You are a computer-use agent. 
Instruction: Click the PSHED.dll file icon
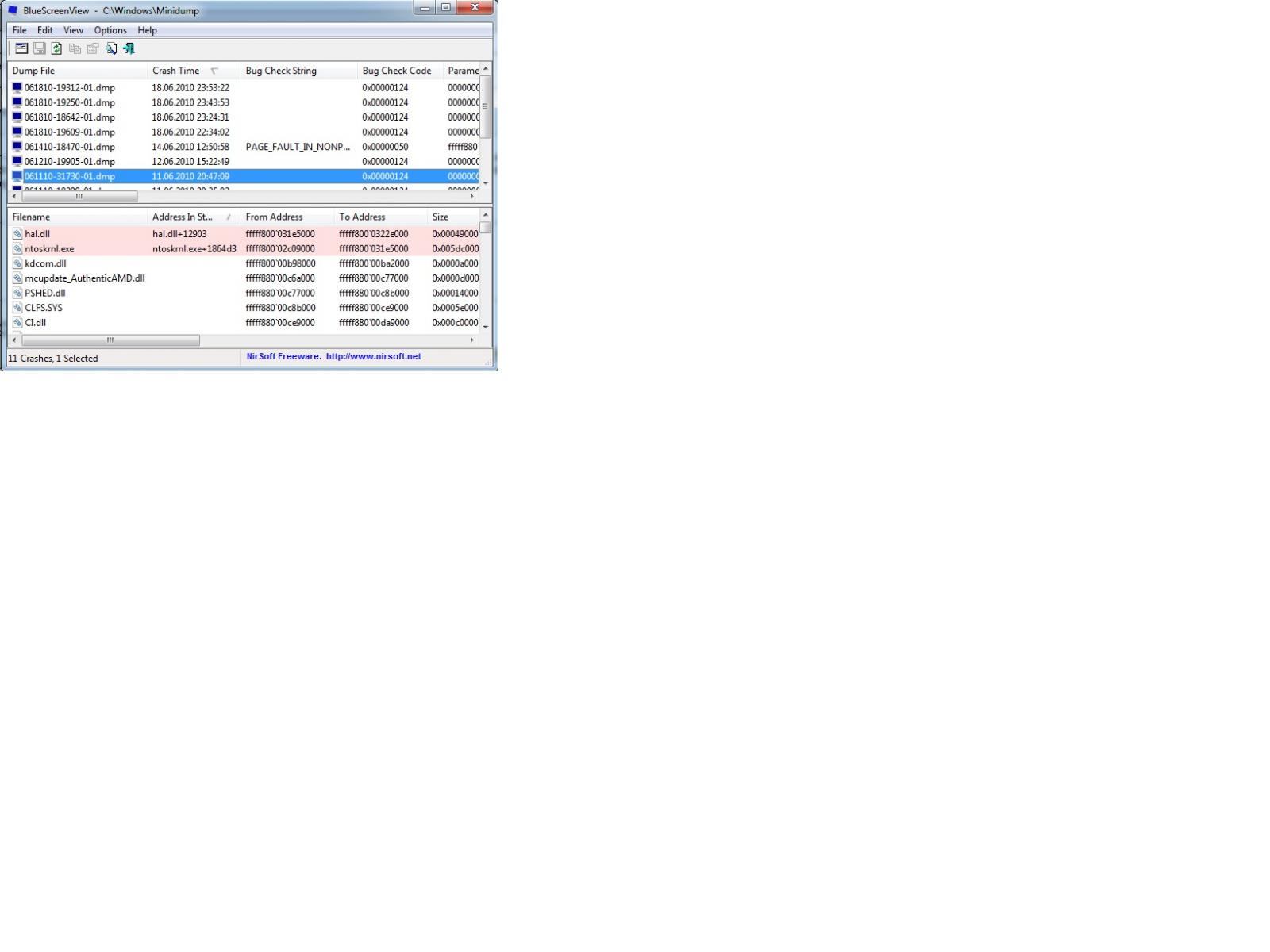click(17, 293)
